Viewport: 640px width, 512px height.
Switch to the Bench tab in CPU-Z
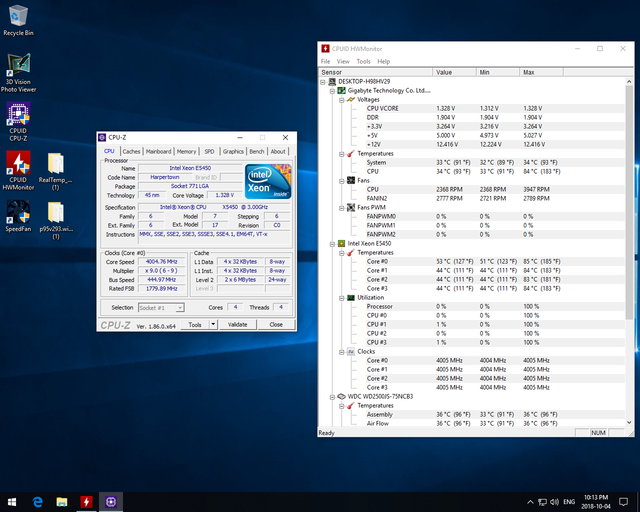click(x=256, y=151)
